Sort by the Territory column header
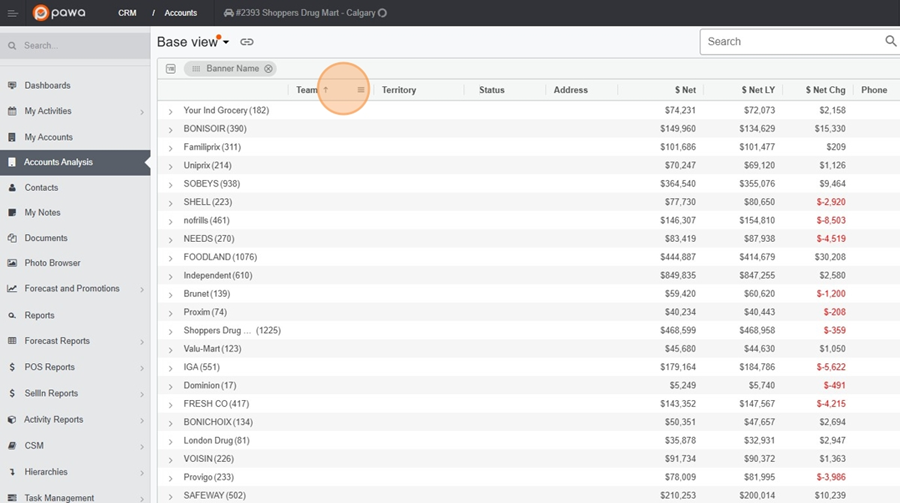The image size is (900, 503). [399, 90]
